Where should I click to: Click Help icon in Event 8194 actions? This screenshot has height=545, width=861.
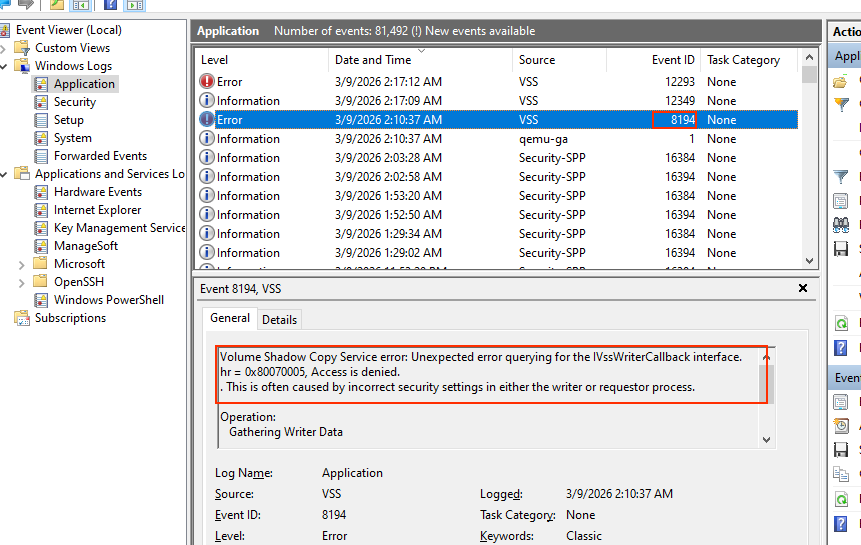(841, 524)
